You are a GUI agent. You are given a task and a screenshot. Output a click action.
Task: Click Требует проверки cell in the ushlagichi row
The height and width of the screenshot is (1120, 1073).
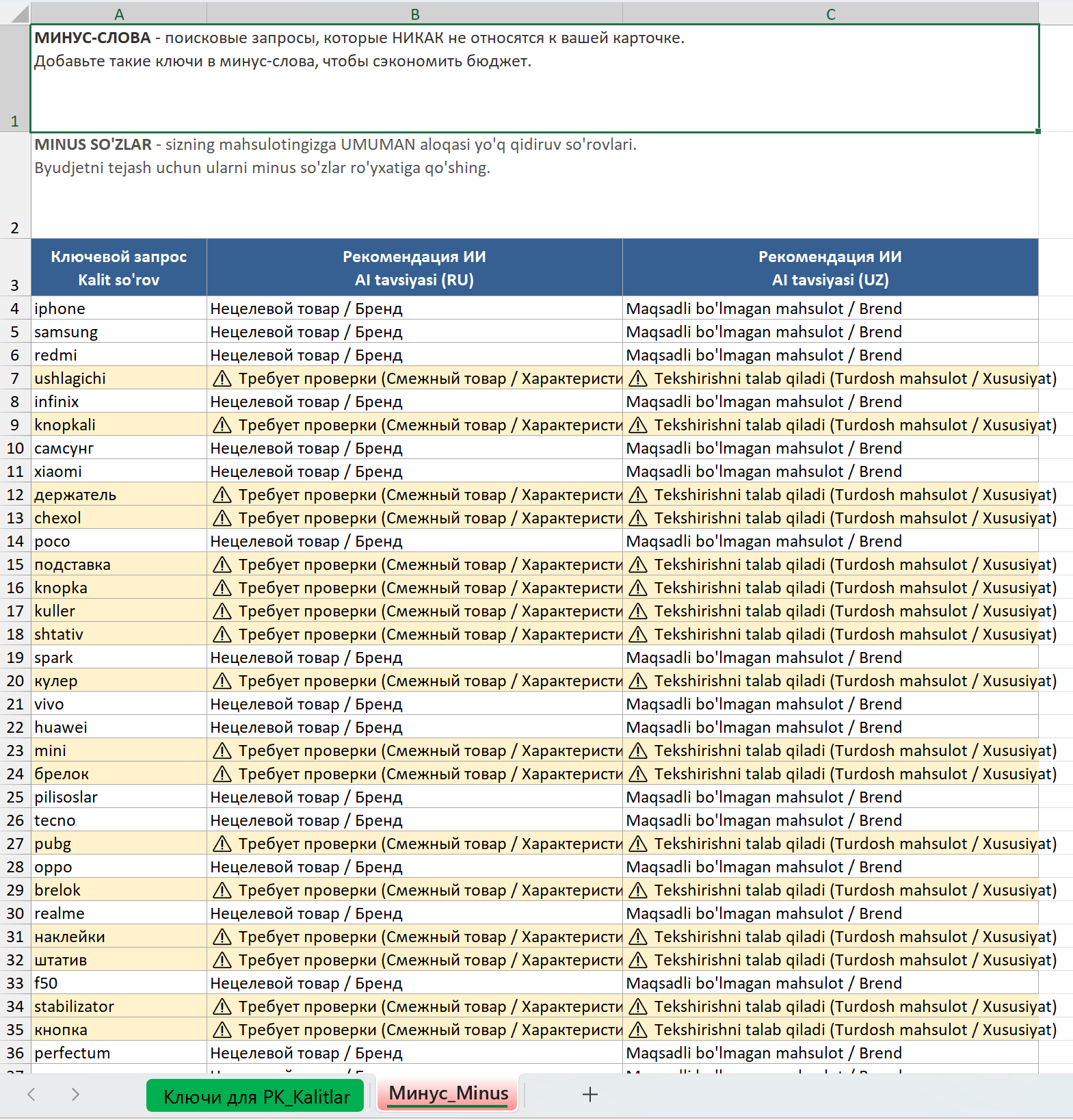point(414,378)
